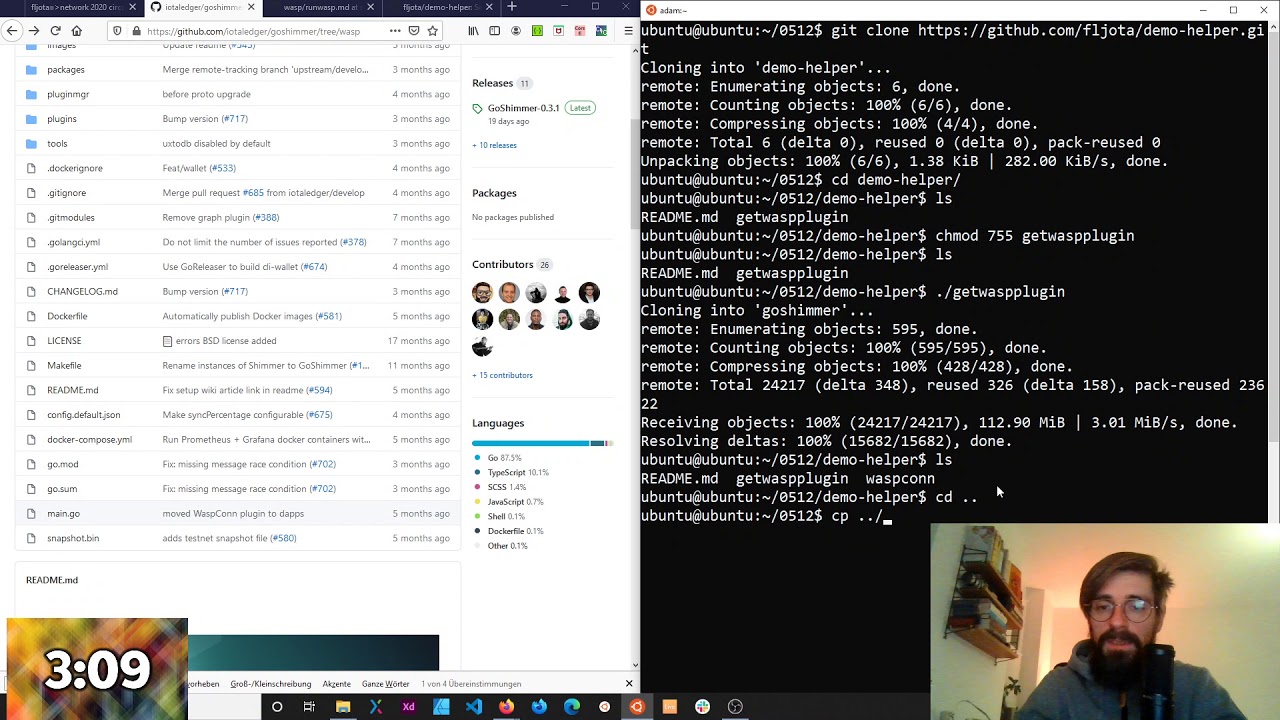Open Adobe XD from taskbar
This screenshot has height=720, width=1280.
[x=408, y=707]
